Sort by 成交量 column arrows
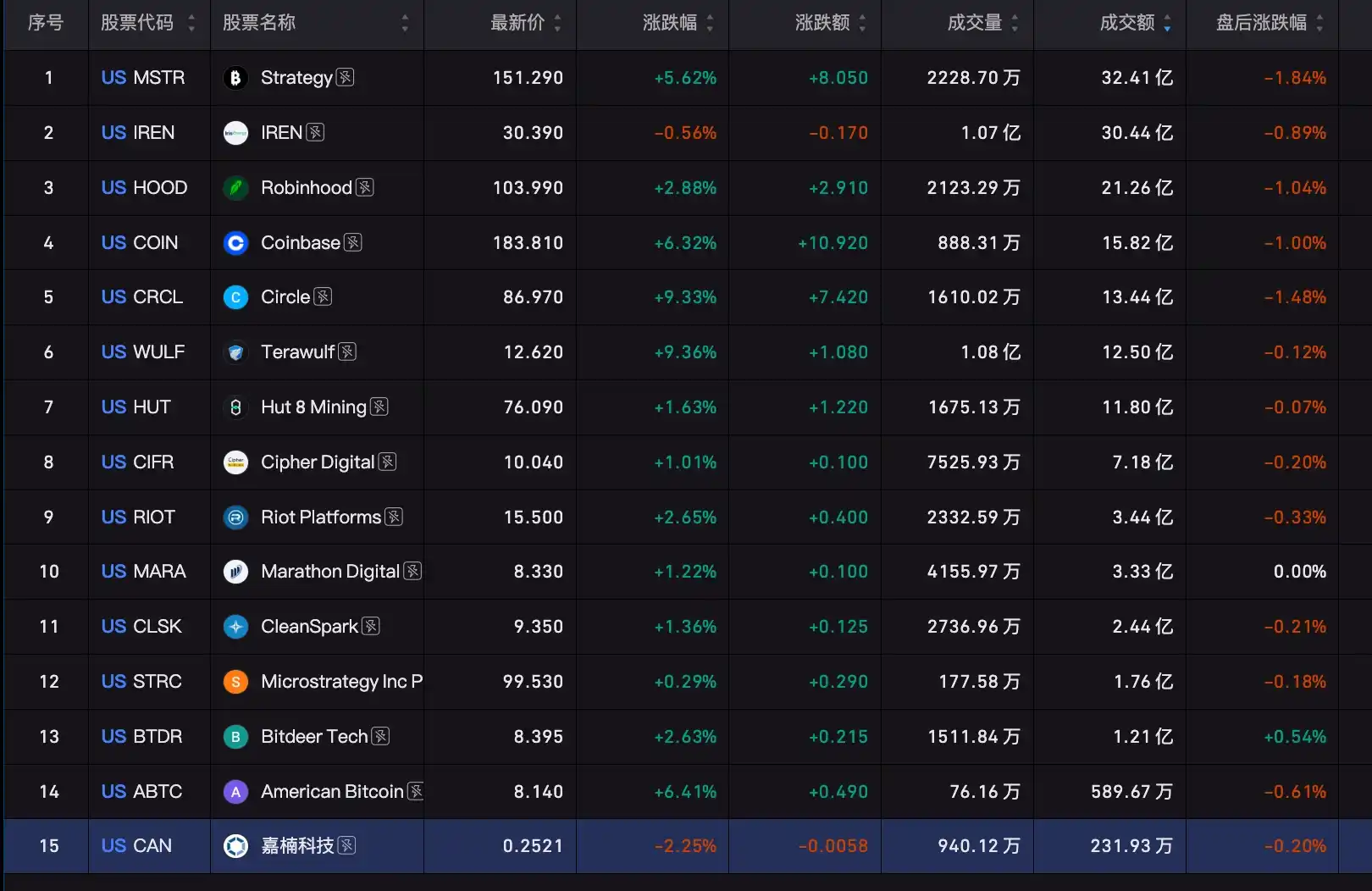The height and width of the screenshot is (891, 1372). (1015, 23)
